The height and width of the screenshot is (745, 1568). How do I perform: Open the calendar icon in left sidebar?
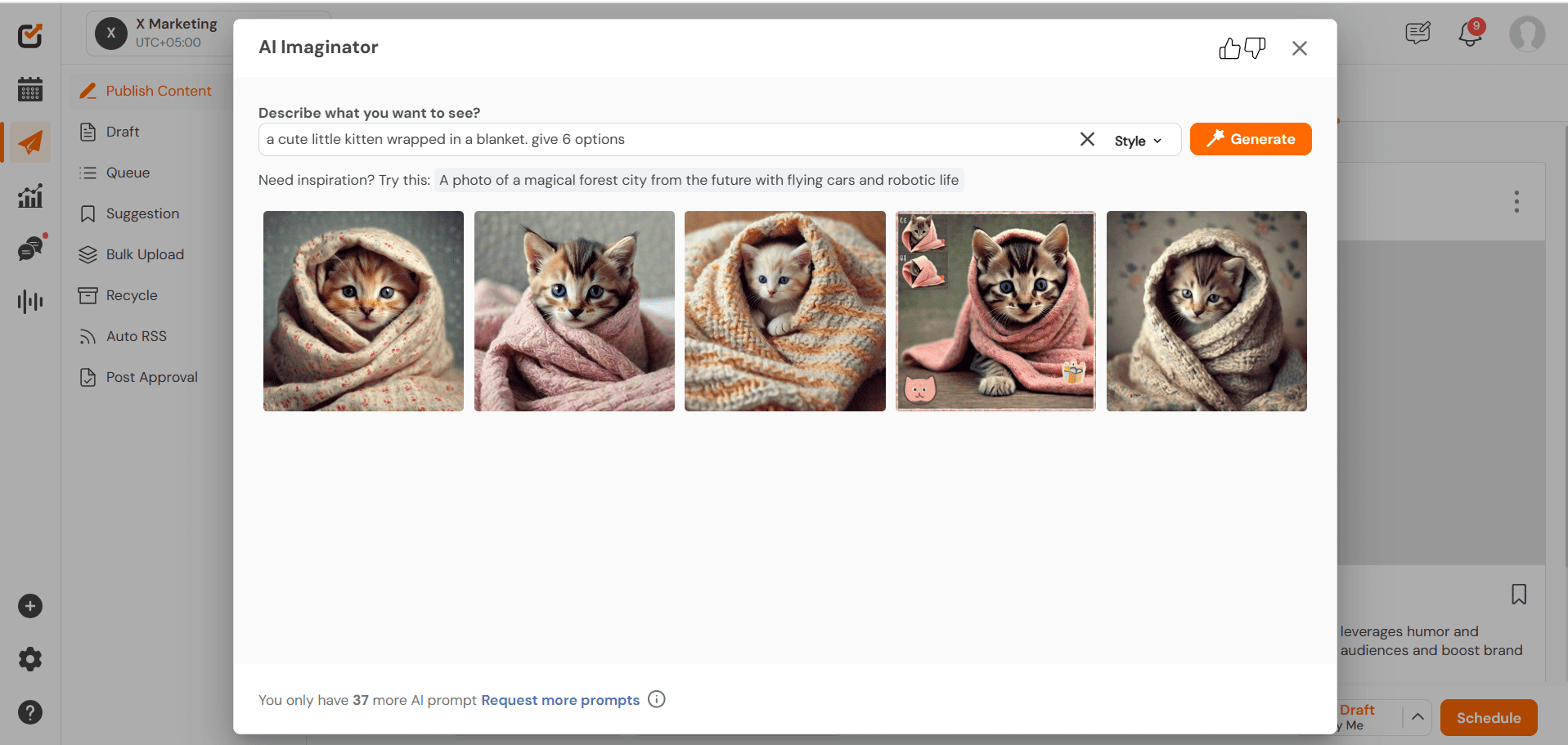click(x=30, y=89)
